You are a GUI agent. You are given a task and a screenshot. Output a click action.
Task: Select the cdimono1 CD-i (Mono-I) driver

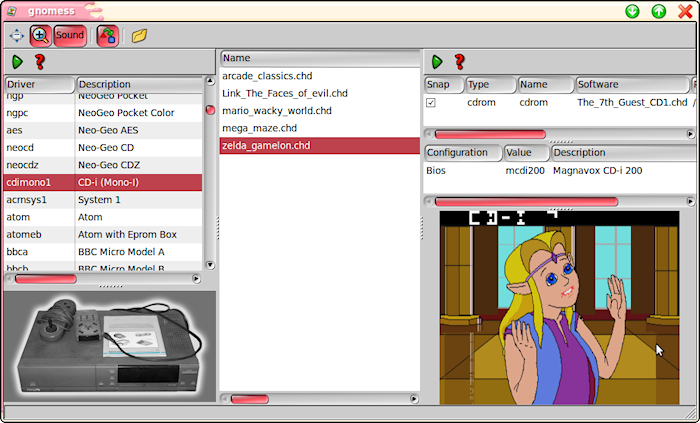pos(103,182)
